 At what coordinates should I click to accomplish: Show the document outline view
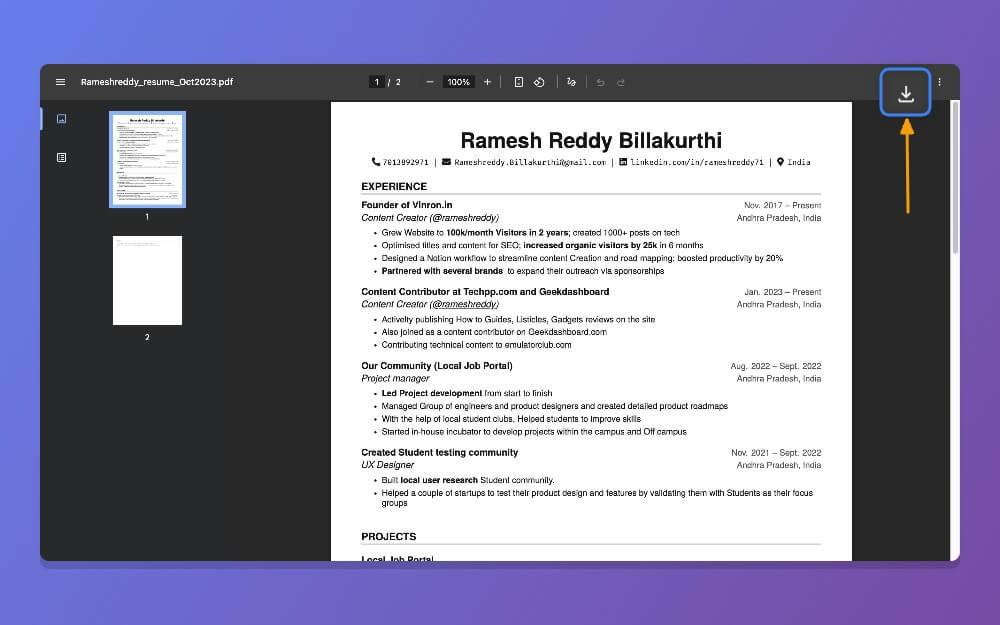click(x=61, y=157)
